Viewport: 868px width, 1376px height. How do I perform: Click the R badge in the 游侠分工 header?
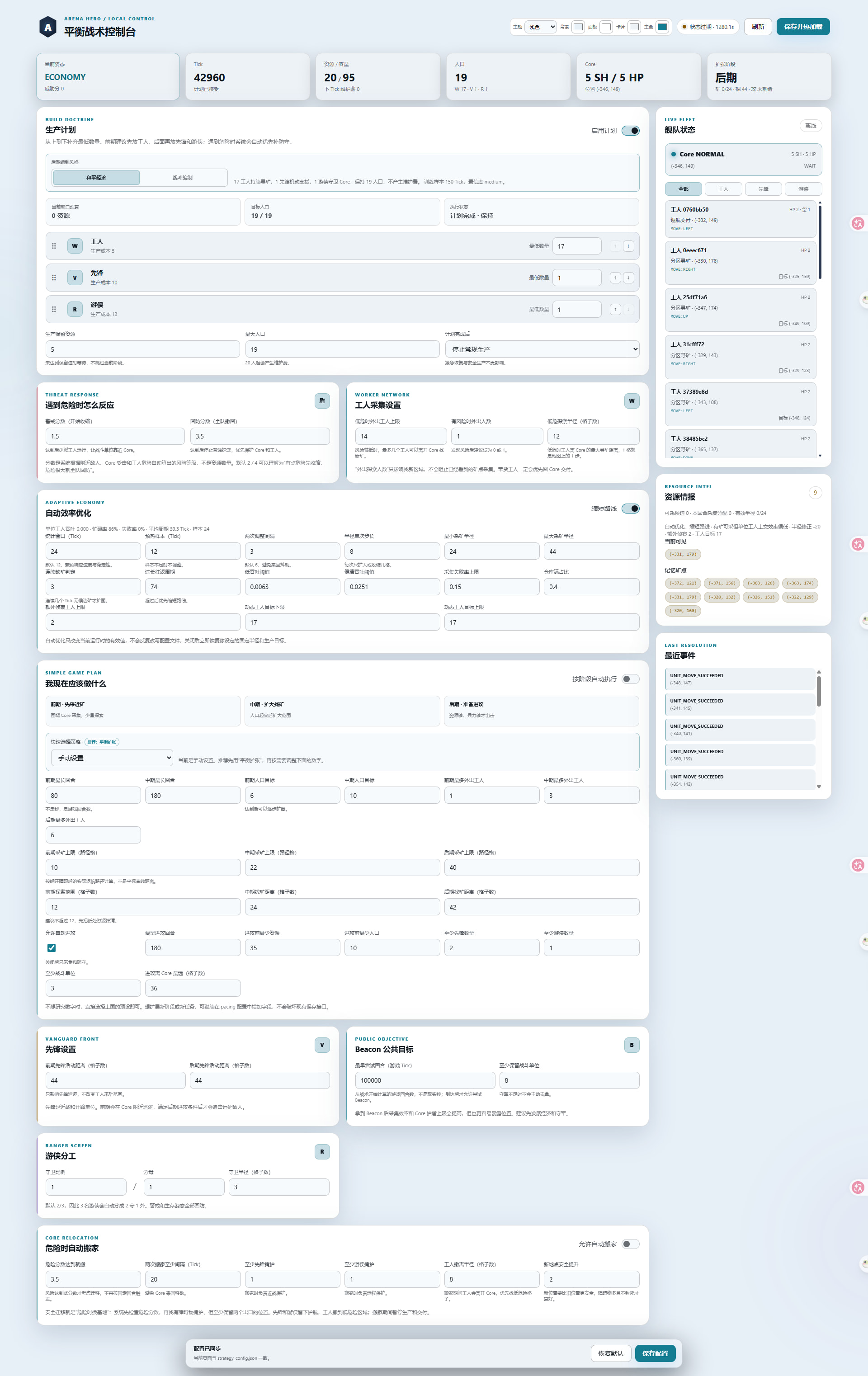point(322,1151)
